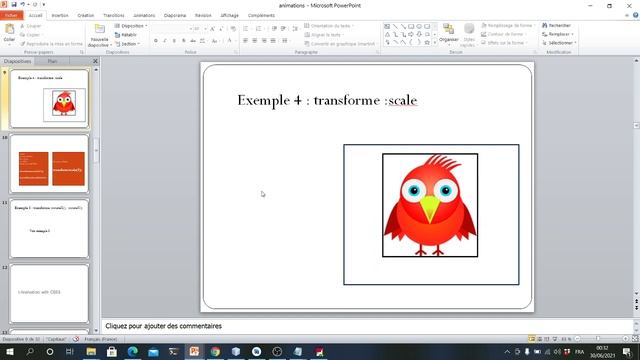
Task: Select the oval shape in gallery
Action: tap(419, 27)
